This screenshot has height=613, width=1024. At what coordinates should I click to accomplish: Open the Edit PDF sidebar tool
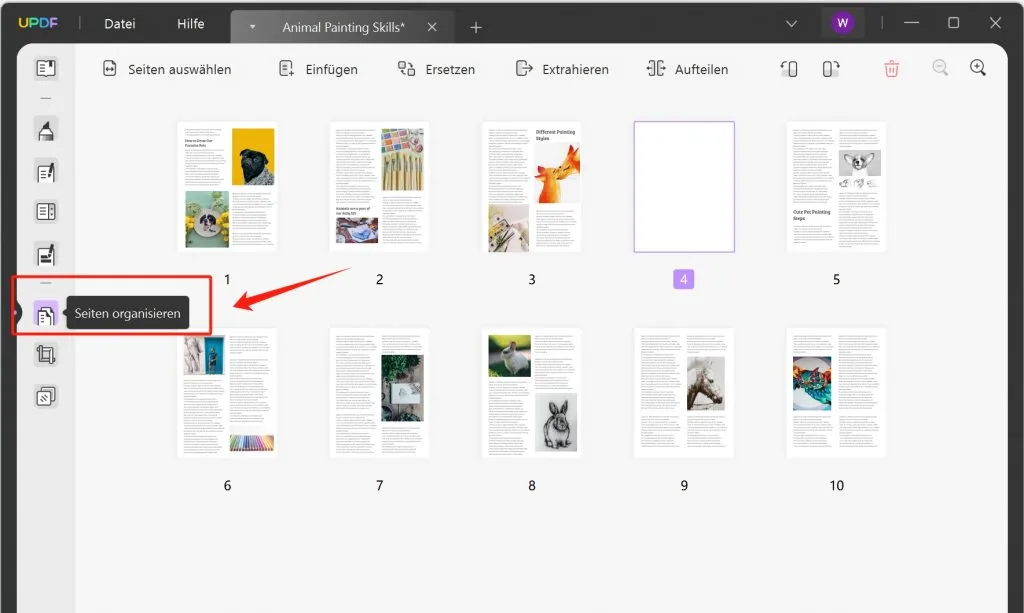click(x=45, y=170)
